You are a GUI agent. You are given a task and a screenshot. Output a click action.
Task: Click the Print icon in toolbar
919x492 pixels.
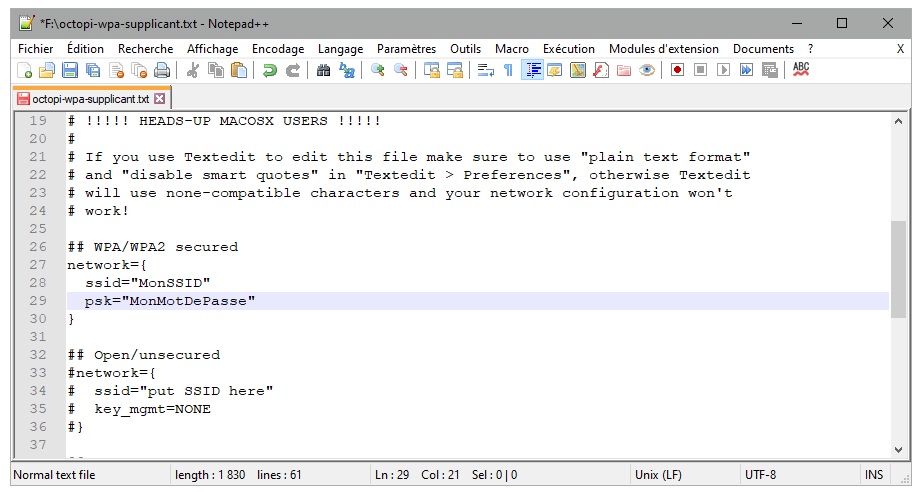point(162,70)
